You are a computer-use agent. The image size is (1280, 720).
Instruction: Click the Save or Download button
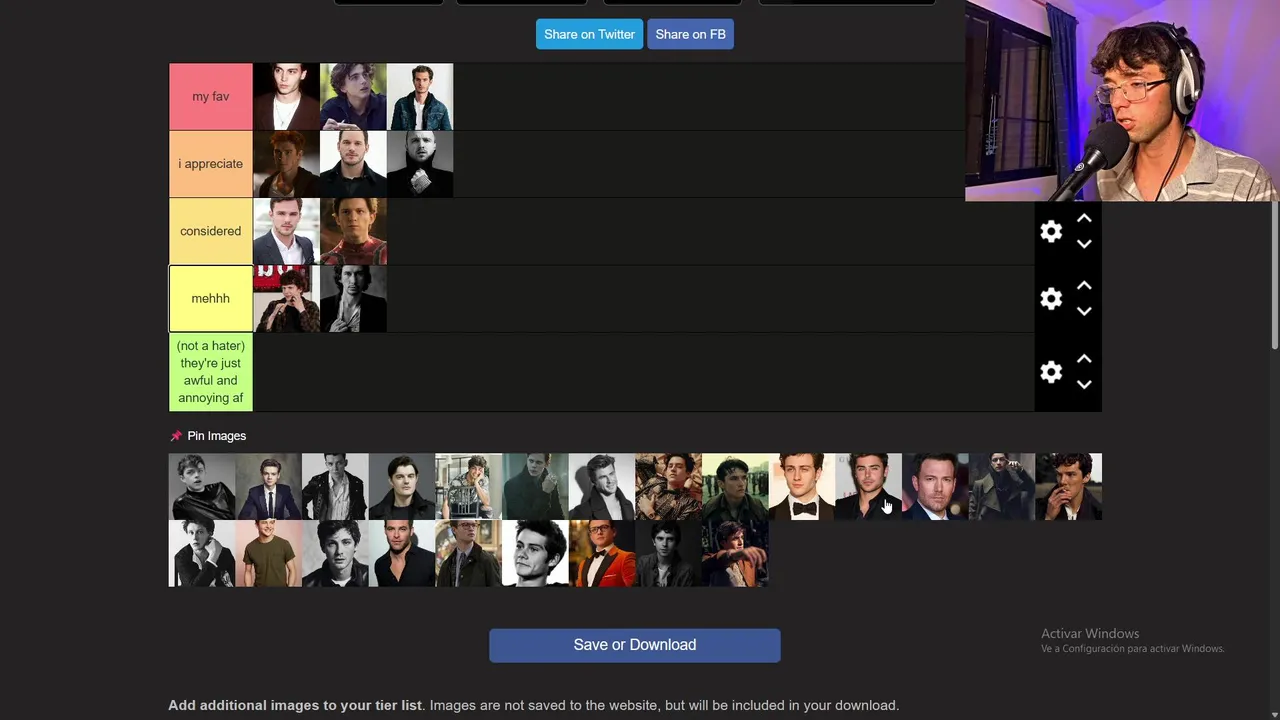click(x=635, y=645)
